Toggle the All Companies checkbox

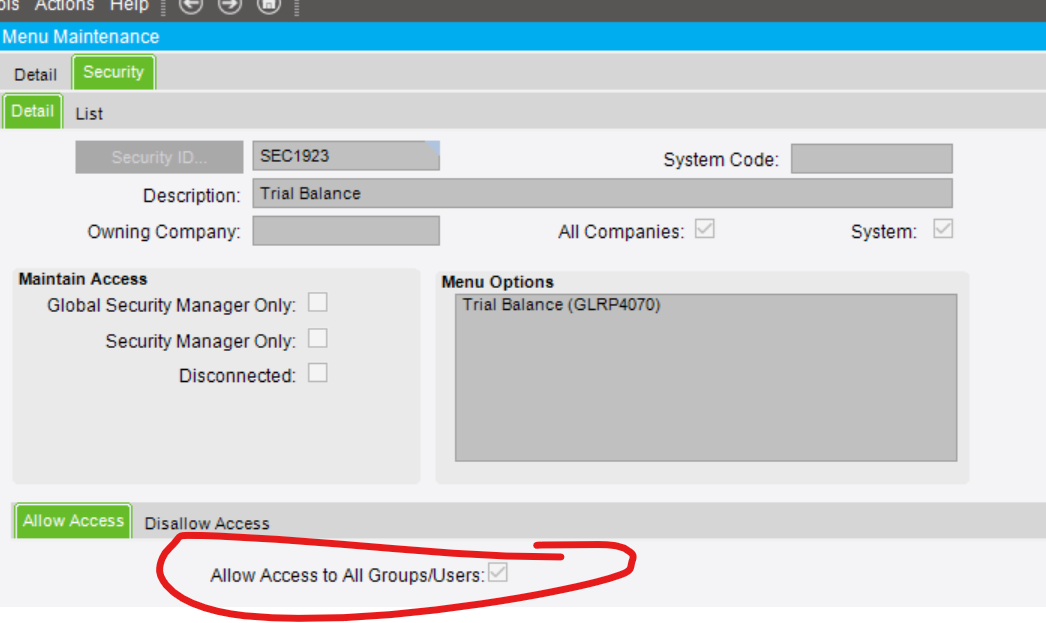tap(704, 229)
